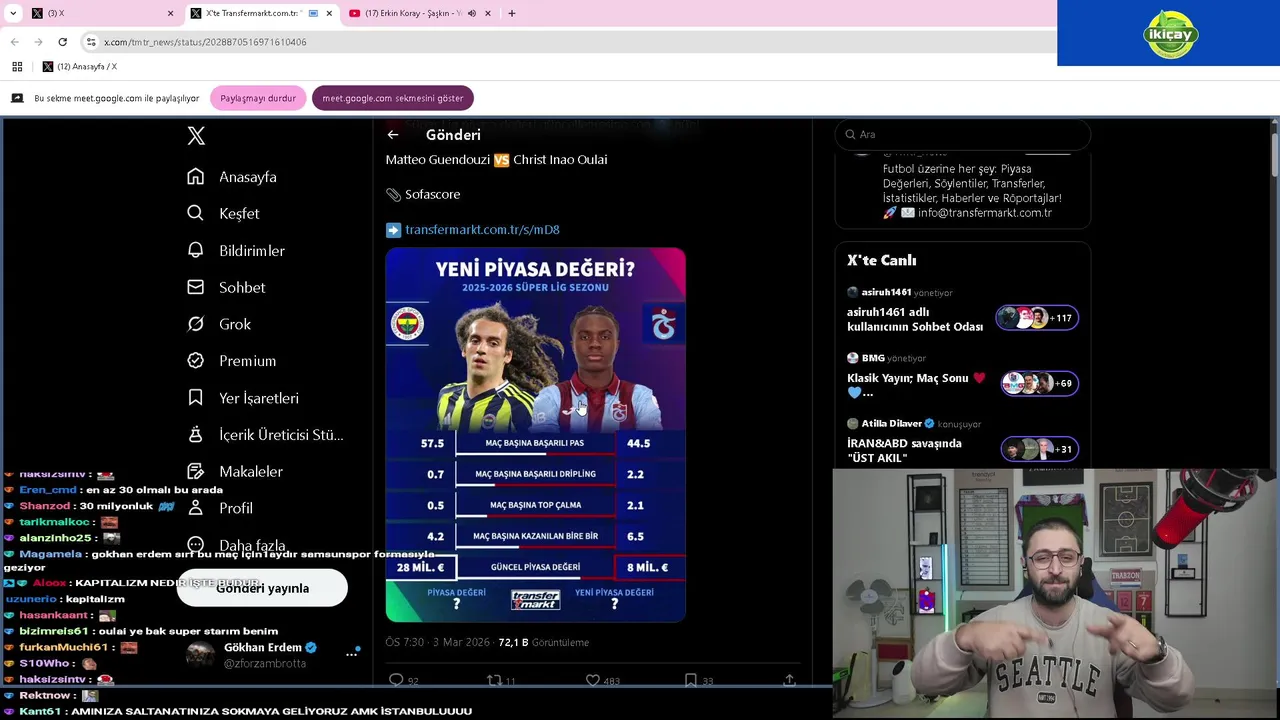
Task: Click the bookmark icon for Yer İşaretleri
Action: tap(196, 397)
